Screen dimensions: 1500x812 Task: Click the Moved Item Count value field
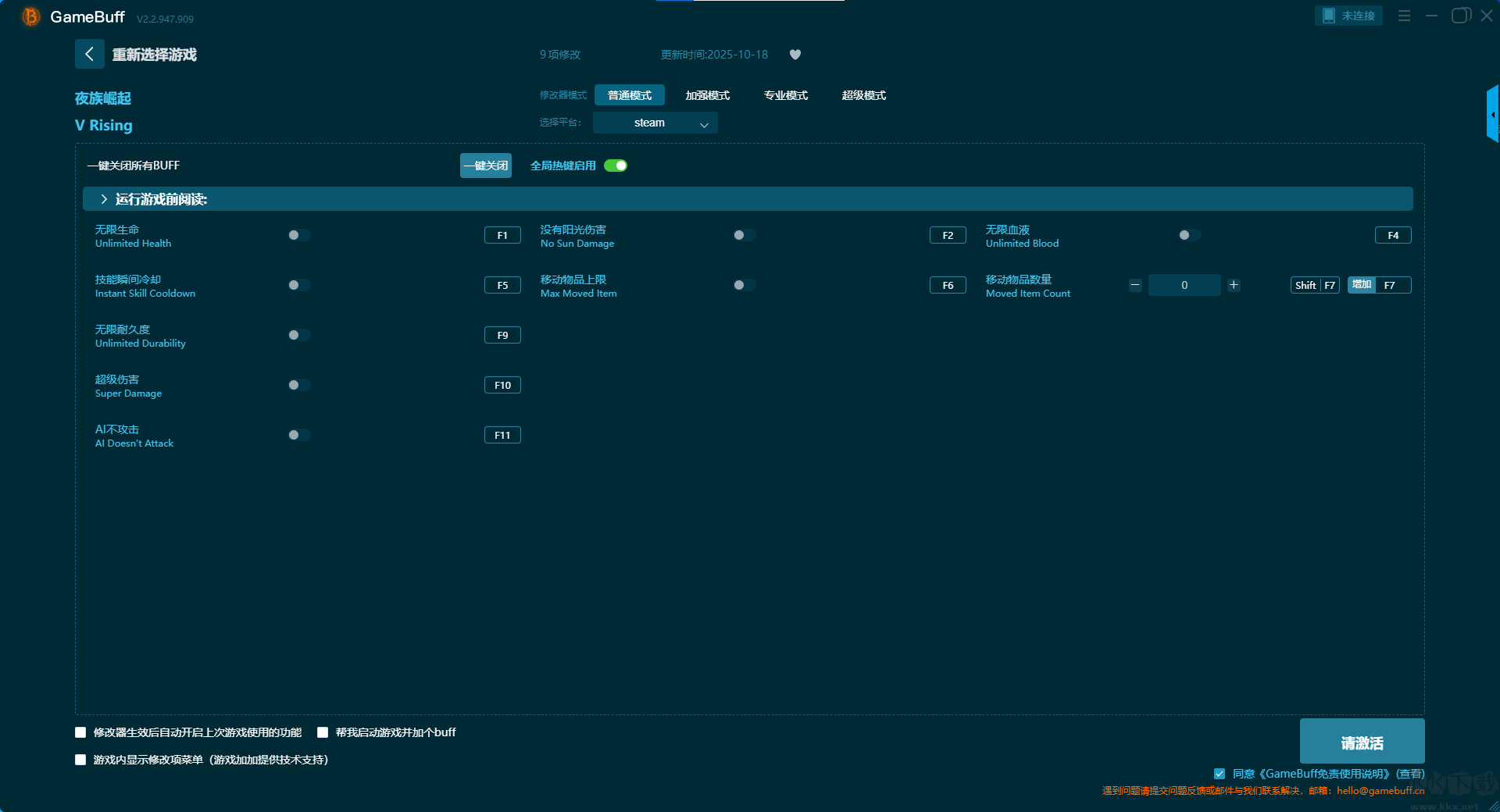[x=1184, y=285]
